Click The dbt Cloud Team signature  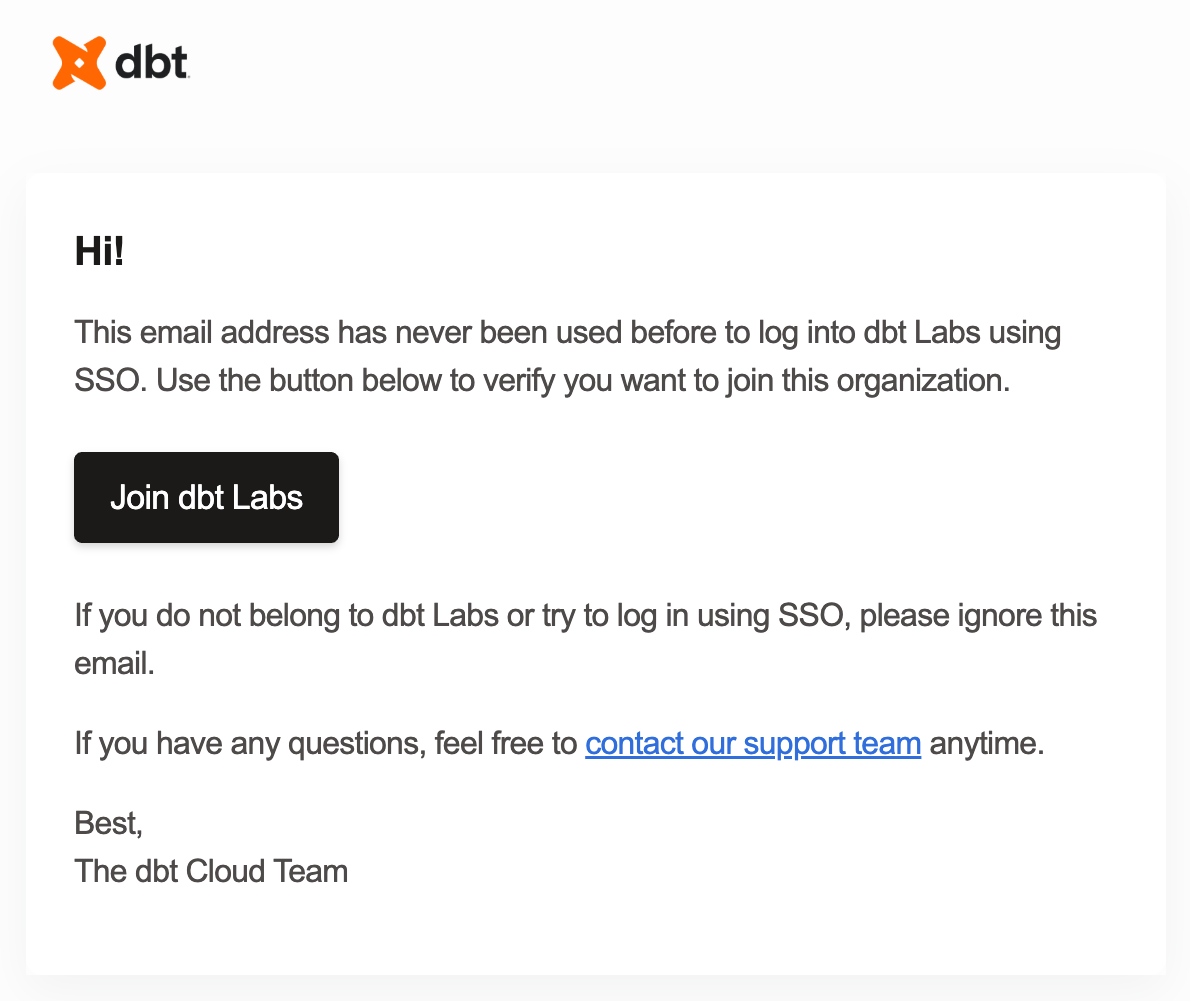point(211,871)
